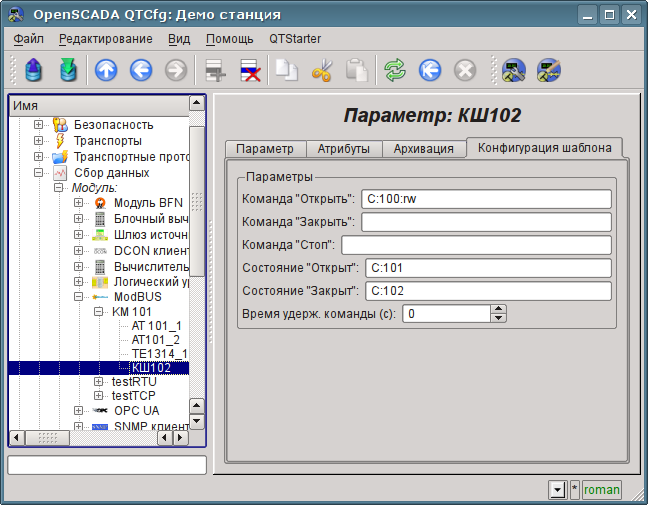The width and height of the screenshot is (648, 505).
Task: Click the horizontal scrollbar of the tree panel
Action: 100,437
